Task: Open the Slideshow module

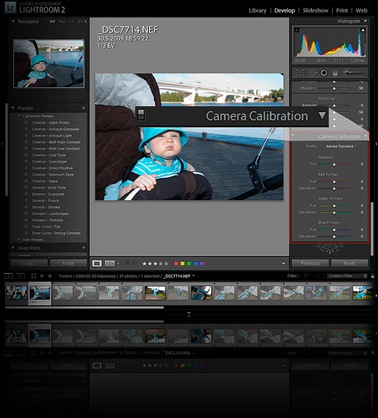Action: 316,10
